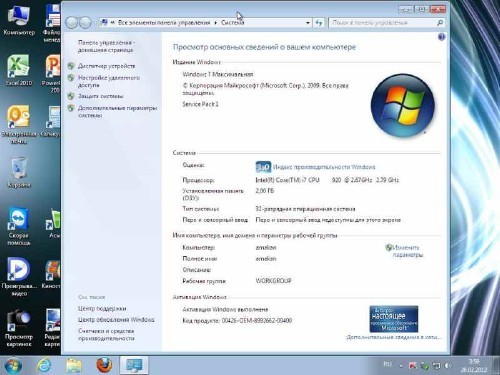
Task: Click the genuine Microsoft software badge
Action: (394, 319)
